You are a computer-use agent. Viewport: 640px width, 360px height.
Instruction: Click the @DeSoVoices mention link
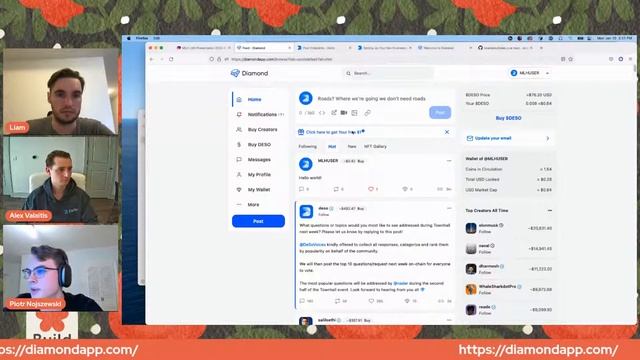coord(313,245)
